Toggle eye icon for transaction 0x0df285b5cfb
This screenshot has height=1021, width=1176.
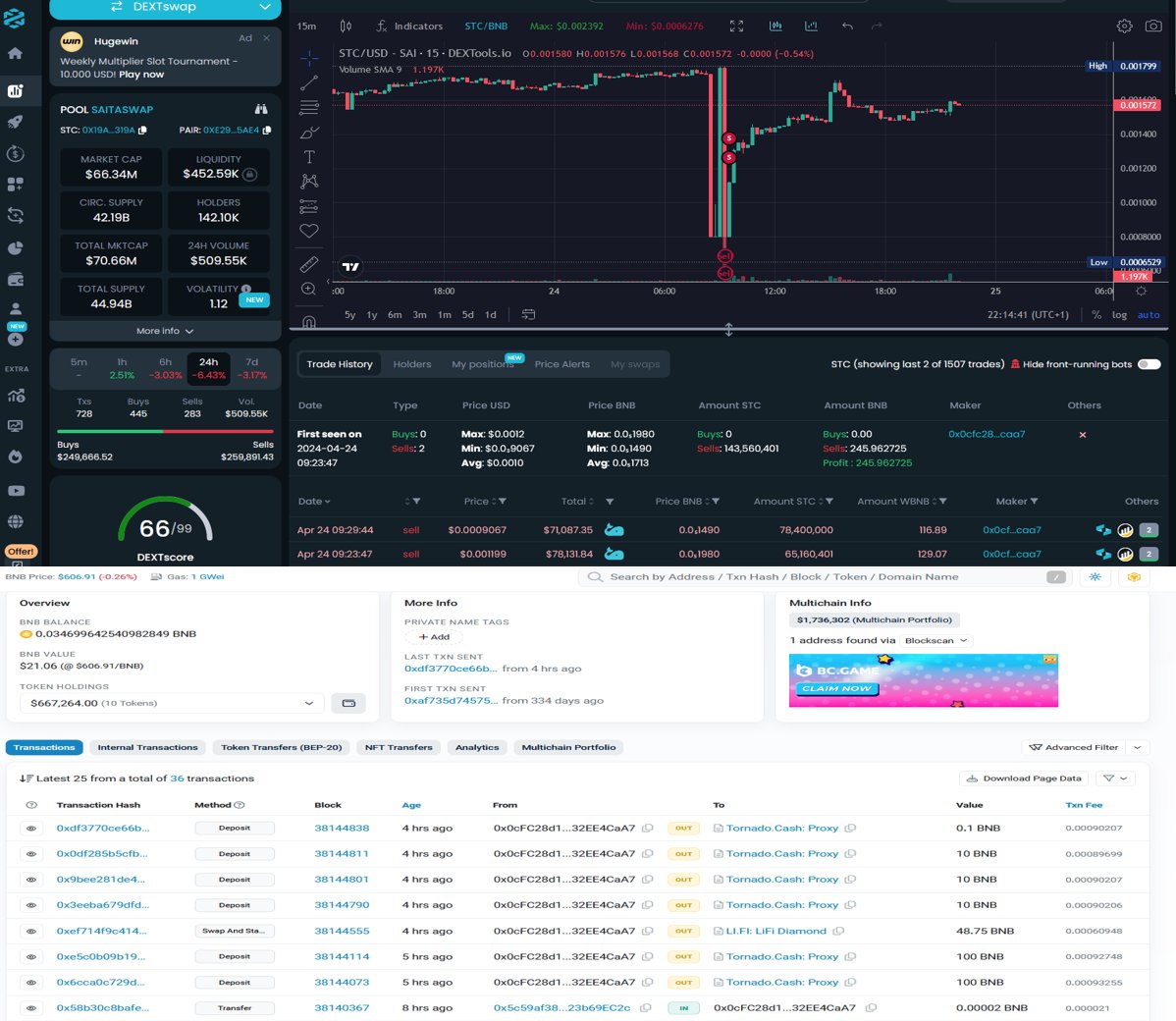[31, 854]
